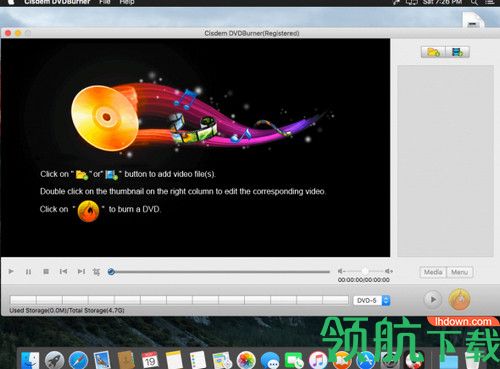Stop the video playback
This screenshot has width=500, height=369.
click(46, 272)
